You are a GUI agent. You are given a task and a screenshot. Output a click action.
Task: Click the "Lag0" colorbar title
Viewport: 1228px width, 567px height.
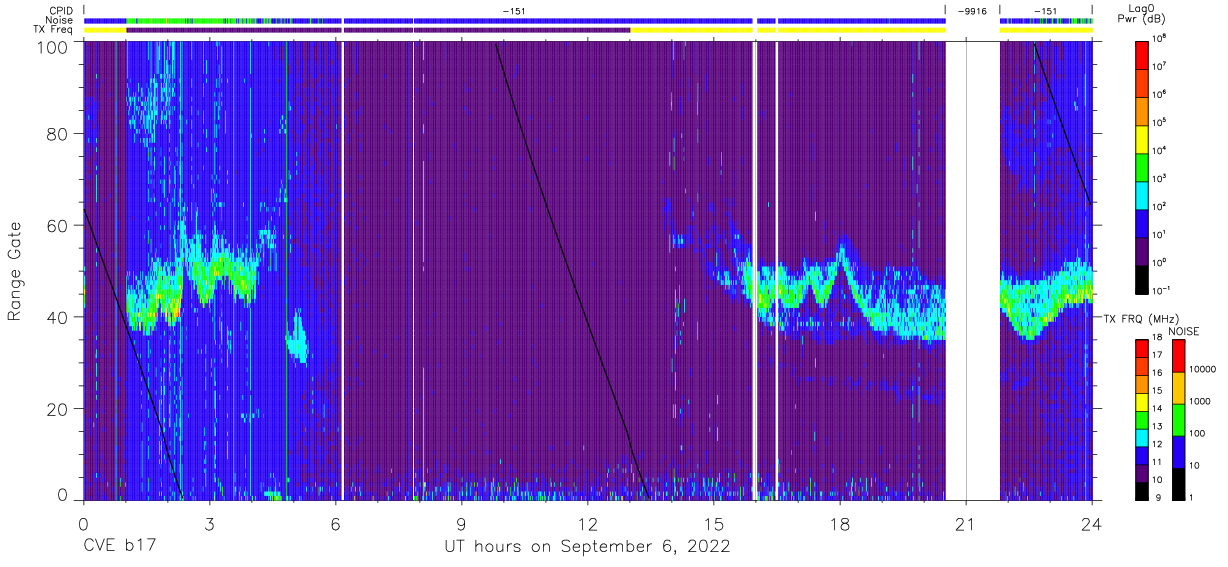coord(1142,7)
